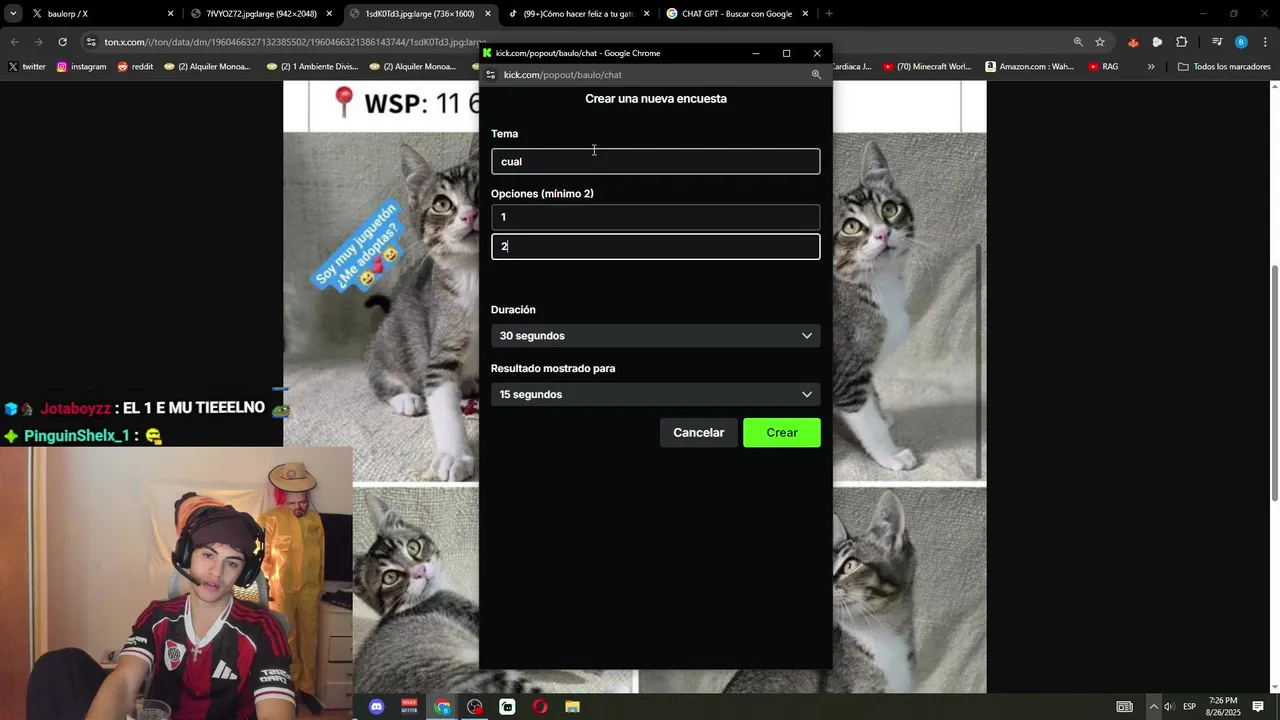
Task: Click the ESP language indicator
Action: (x=1189, y=707)
